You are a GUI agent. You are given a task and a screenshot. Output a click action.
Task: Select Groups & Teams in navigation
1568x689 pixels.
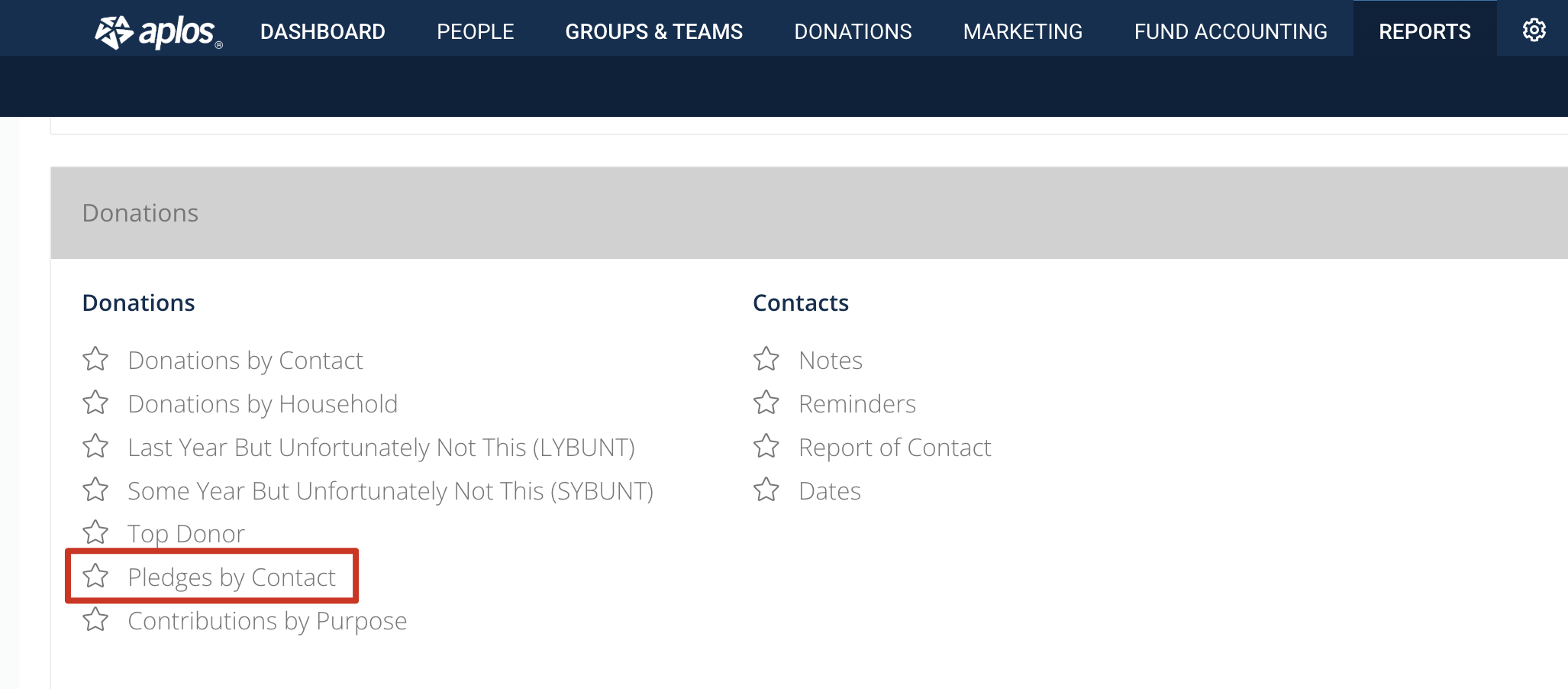pyautogui.click(x=654, y=31)
